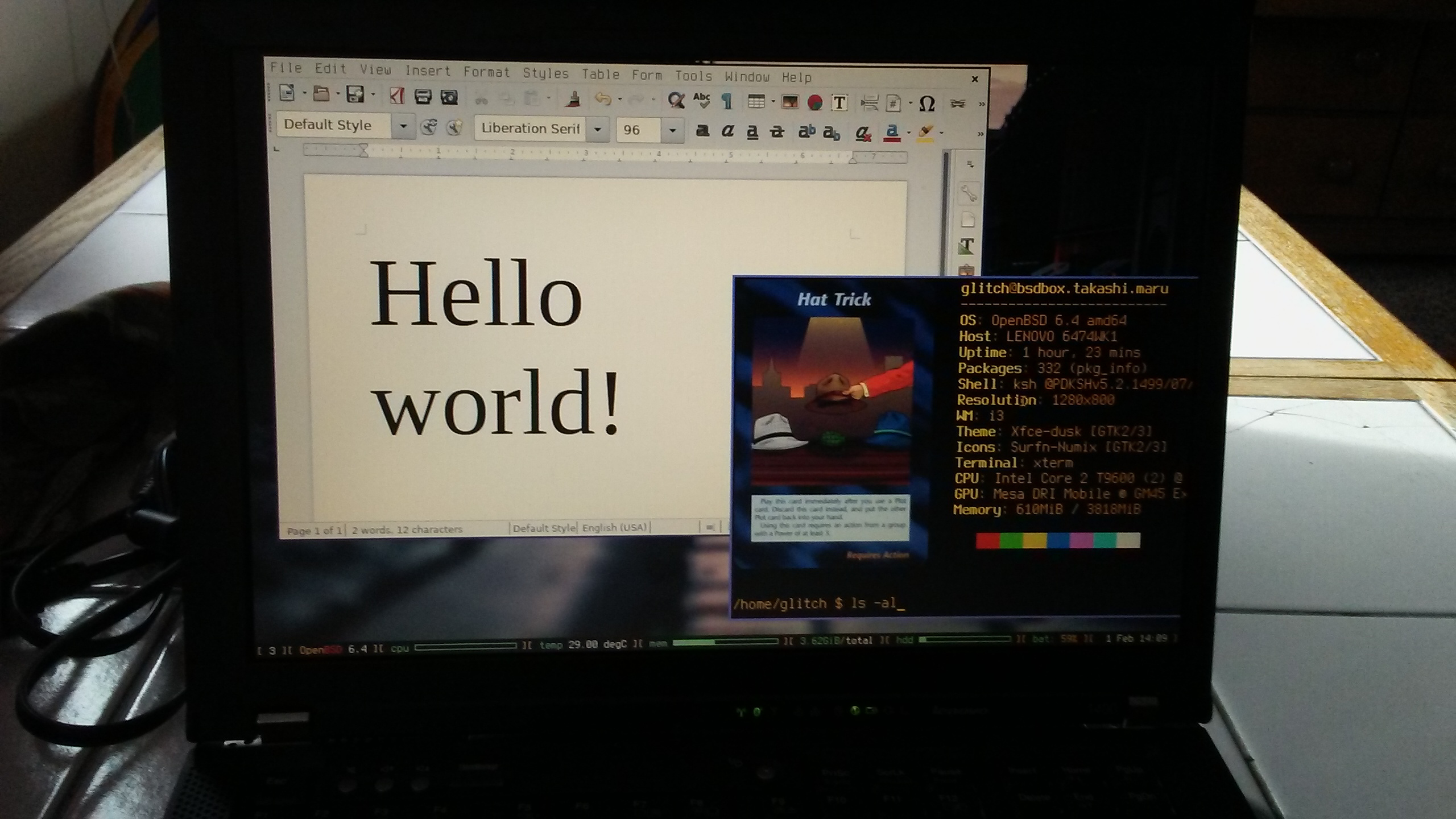Insert a table with Table icon
The width and height of the screenshot is (1456, 819).
pos(756,102)
